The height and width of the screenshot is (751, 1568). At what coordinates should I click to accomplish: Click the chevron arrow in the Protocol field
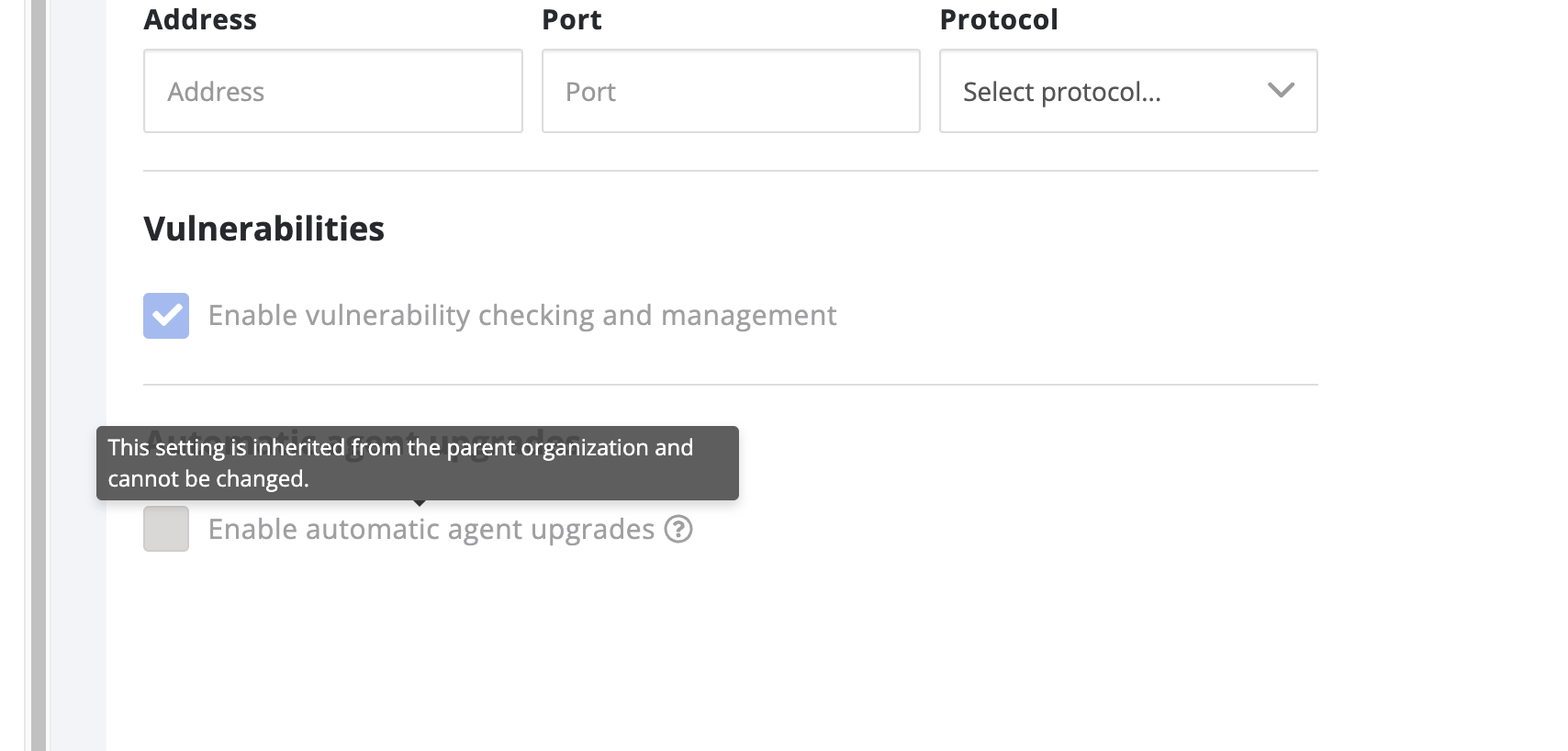tap(1281, 91)
